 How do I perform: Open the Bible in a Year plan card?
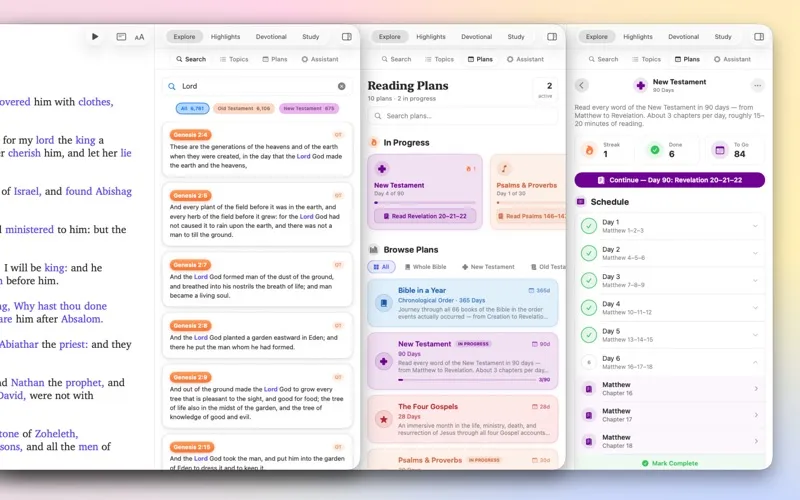pos(463,303)
